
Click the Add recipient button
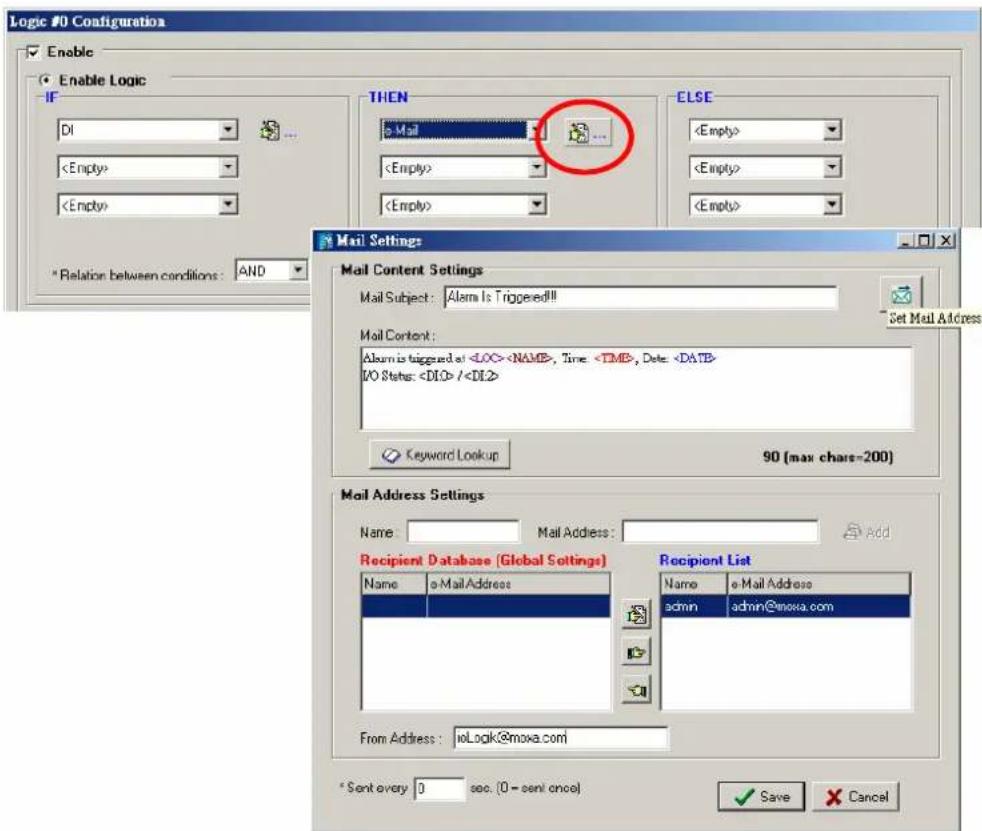tap(867, 532)
